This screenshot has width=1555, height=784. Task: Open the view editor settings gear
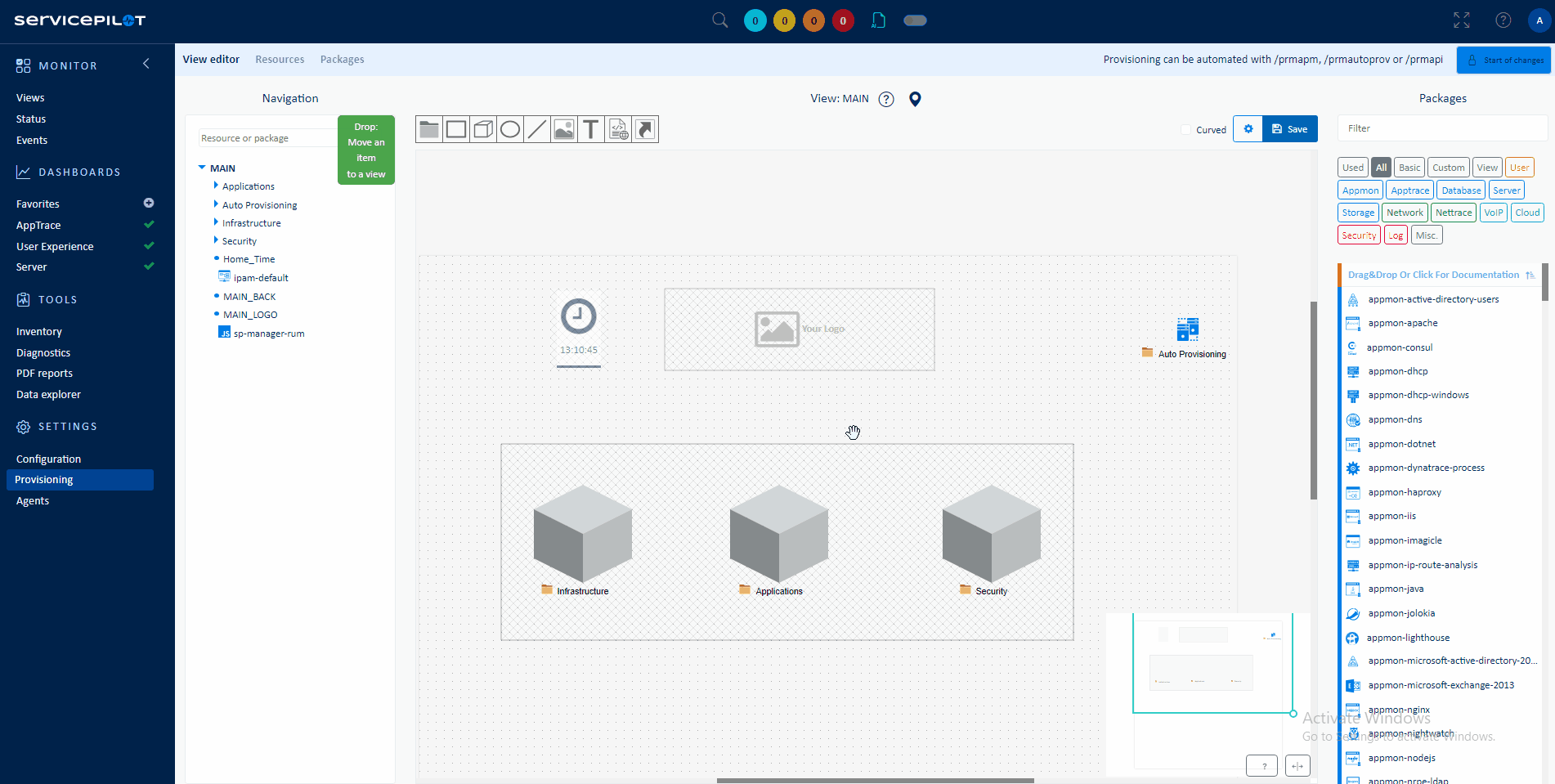click(x=1248, y=128)
